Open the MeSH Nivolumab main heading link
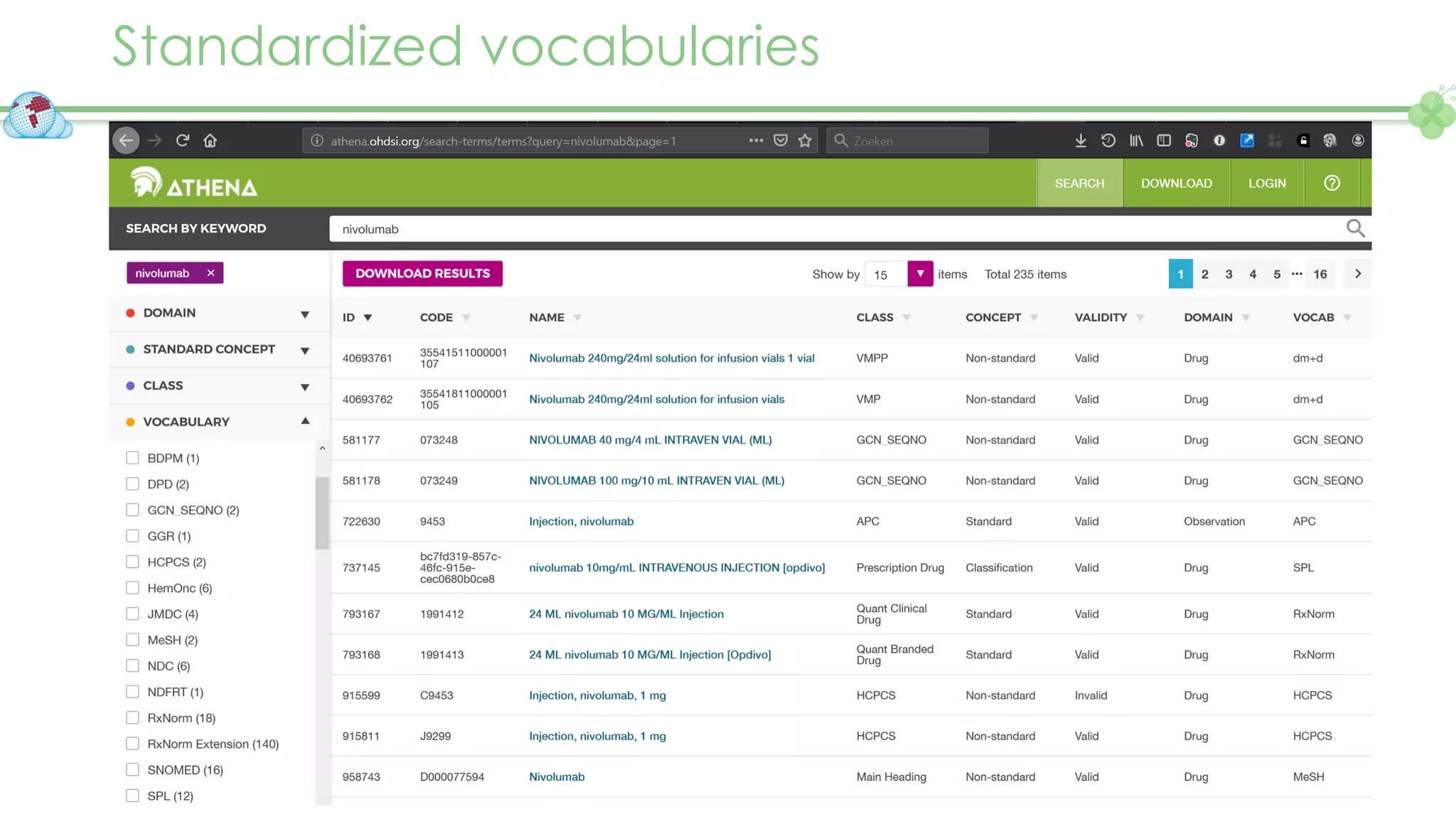 557,777
